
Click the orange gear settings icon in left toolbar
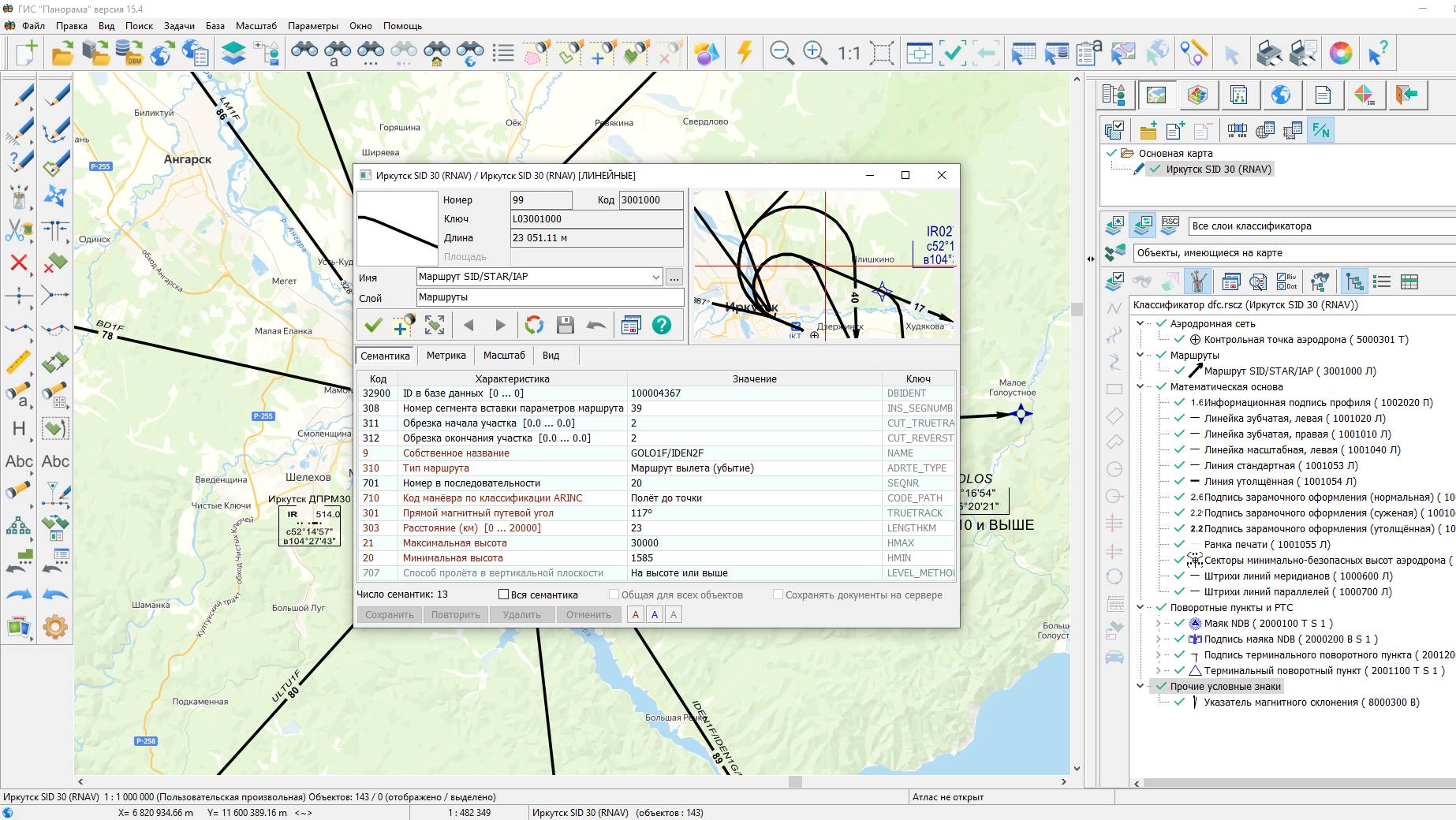click(x=55, y=628)
